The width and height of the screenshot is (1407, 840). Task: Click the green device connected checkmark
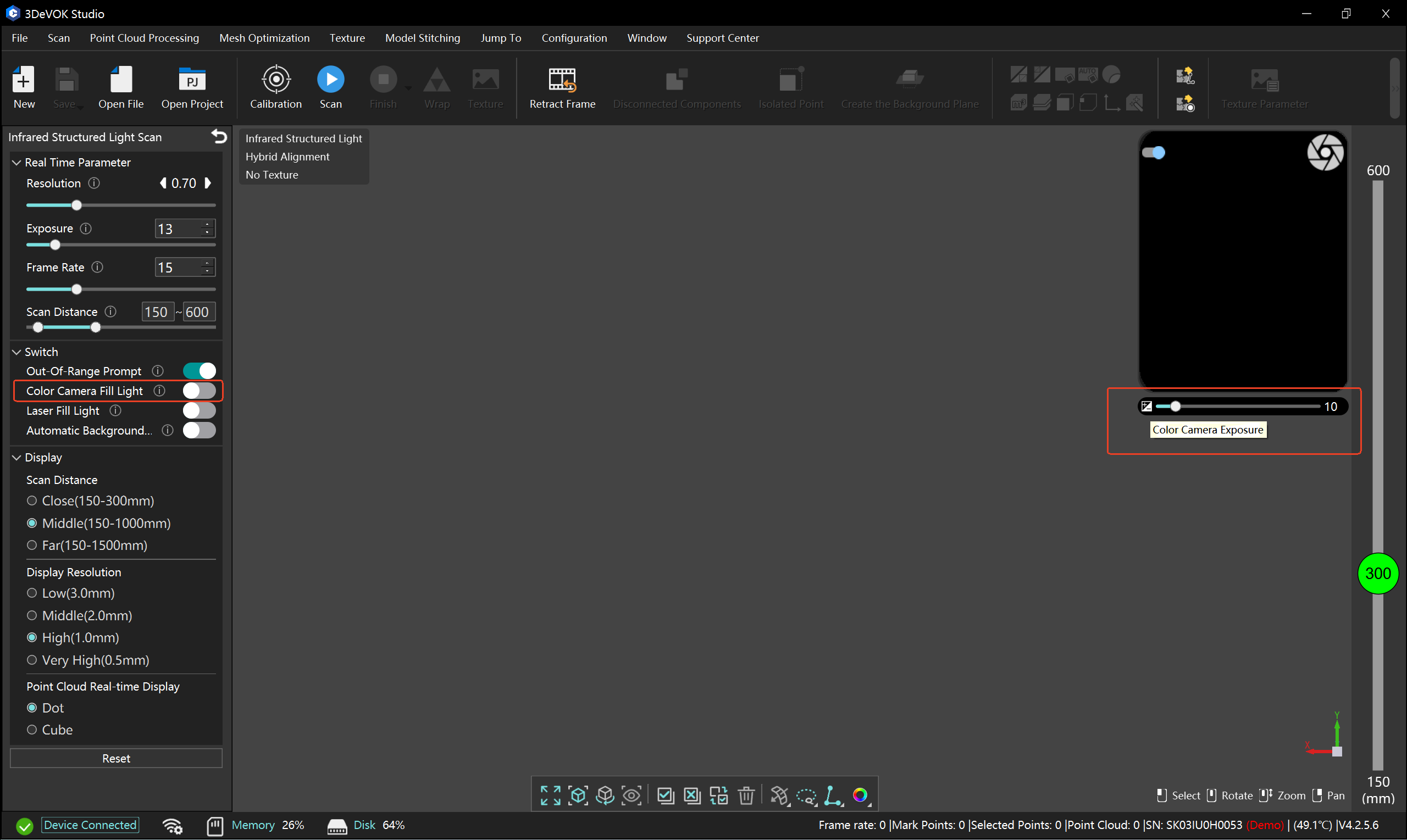(x=24, y=826)
